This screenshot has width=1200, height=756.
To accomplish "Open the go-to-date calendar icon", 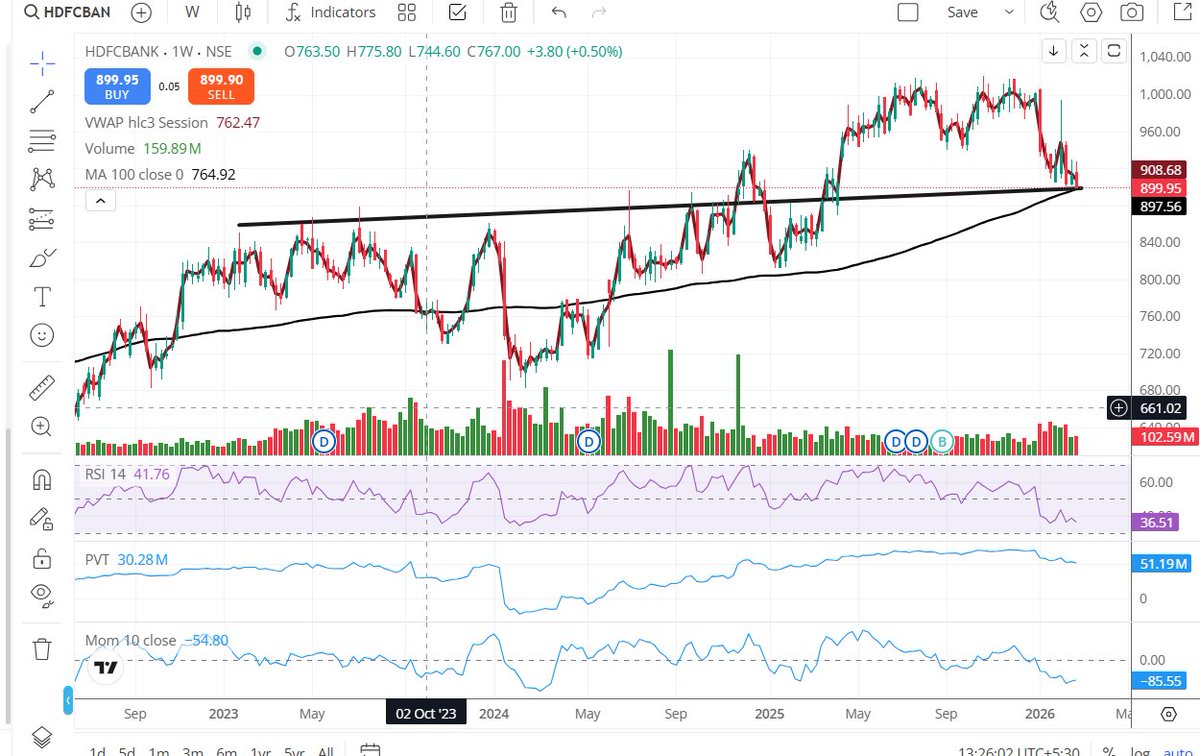I will [369, 750].
